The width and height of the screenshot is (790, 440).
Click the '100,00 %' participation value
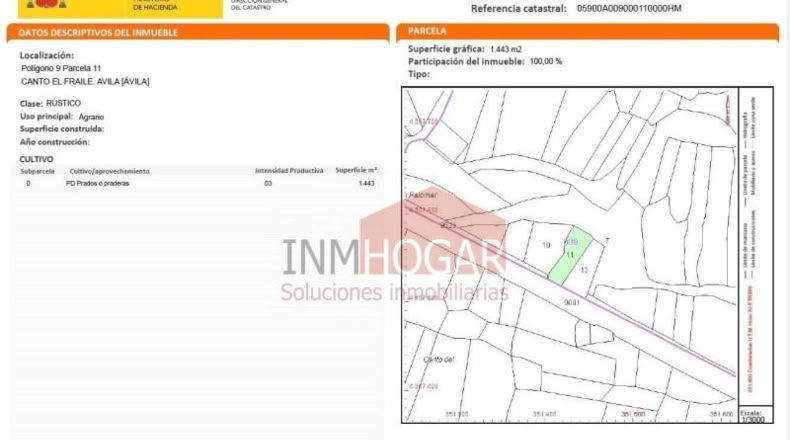546,61
